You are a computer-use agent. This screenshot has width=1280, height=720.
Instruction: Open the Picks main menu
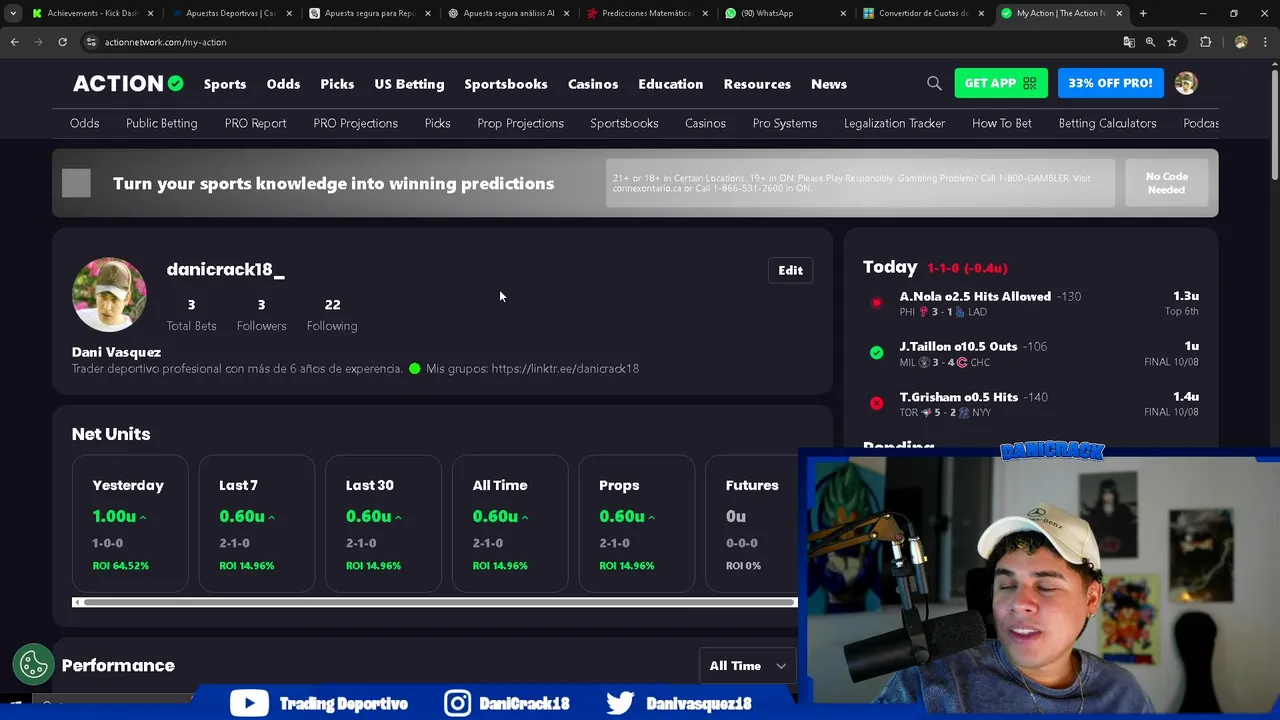[337, 84]
